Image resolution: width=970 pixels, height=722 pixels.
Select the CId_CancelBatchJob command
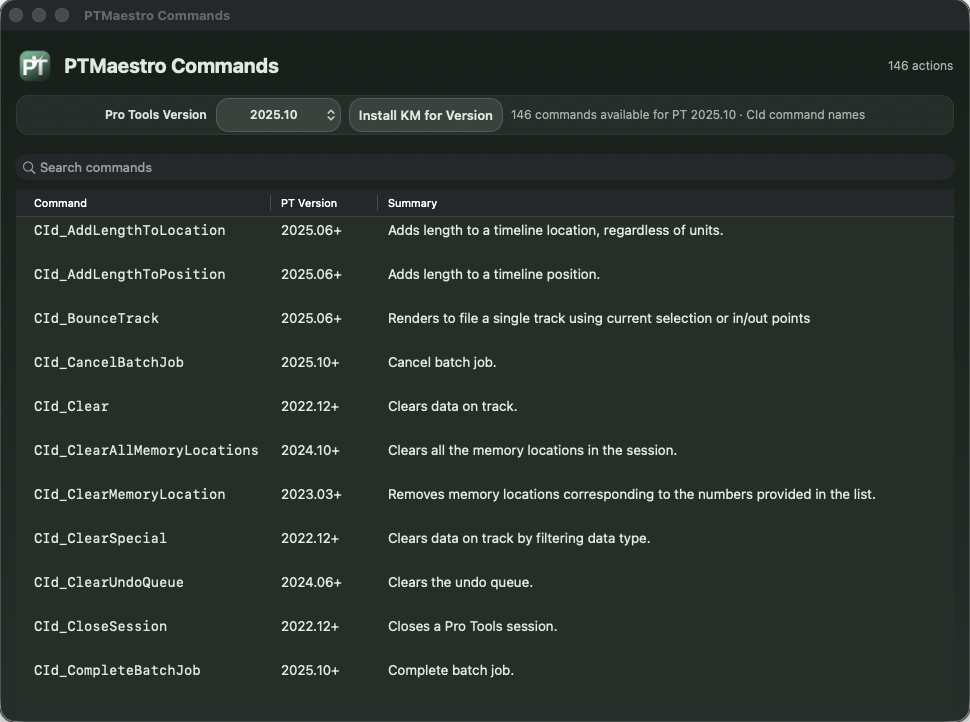pos(109,362)
